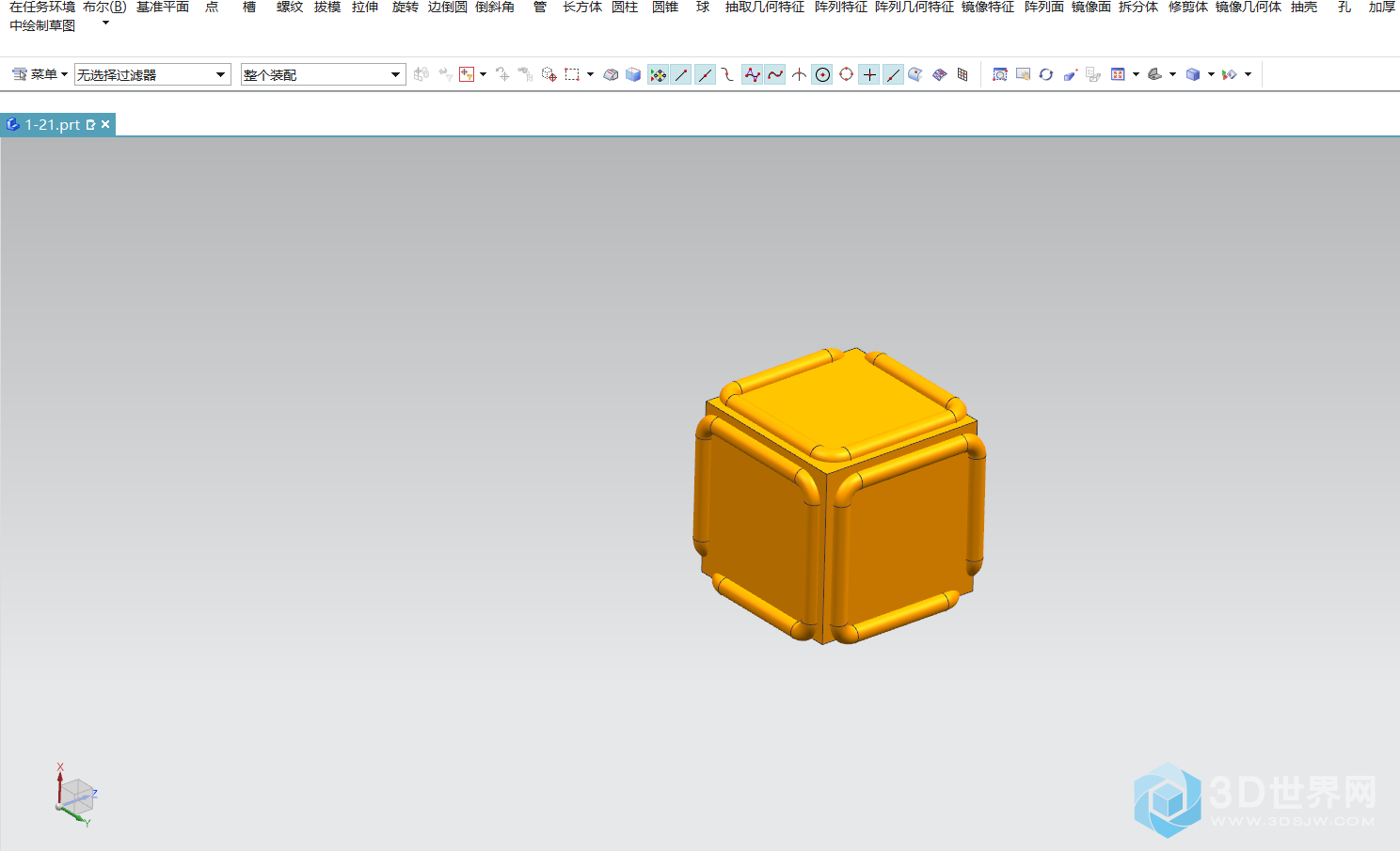Click the 旋转 (Revolve) command
This screenshot has height=851, width=1400.
point(406,7)
